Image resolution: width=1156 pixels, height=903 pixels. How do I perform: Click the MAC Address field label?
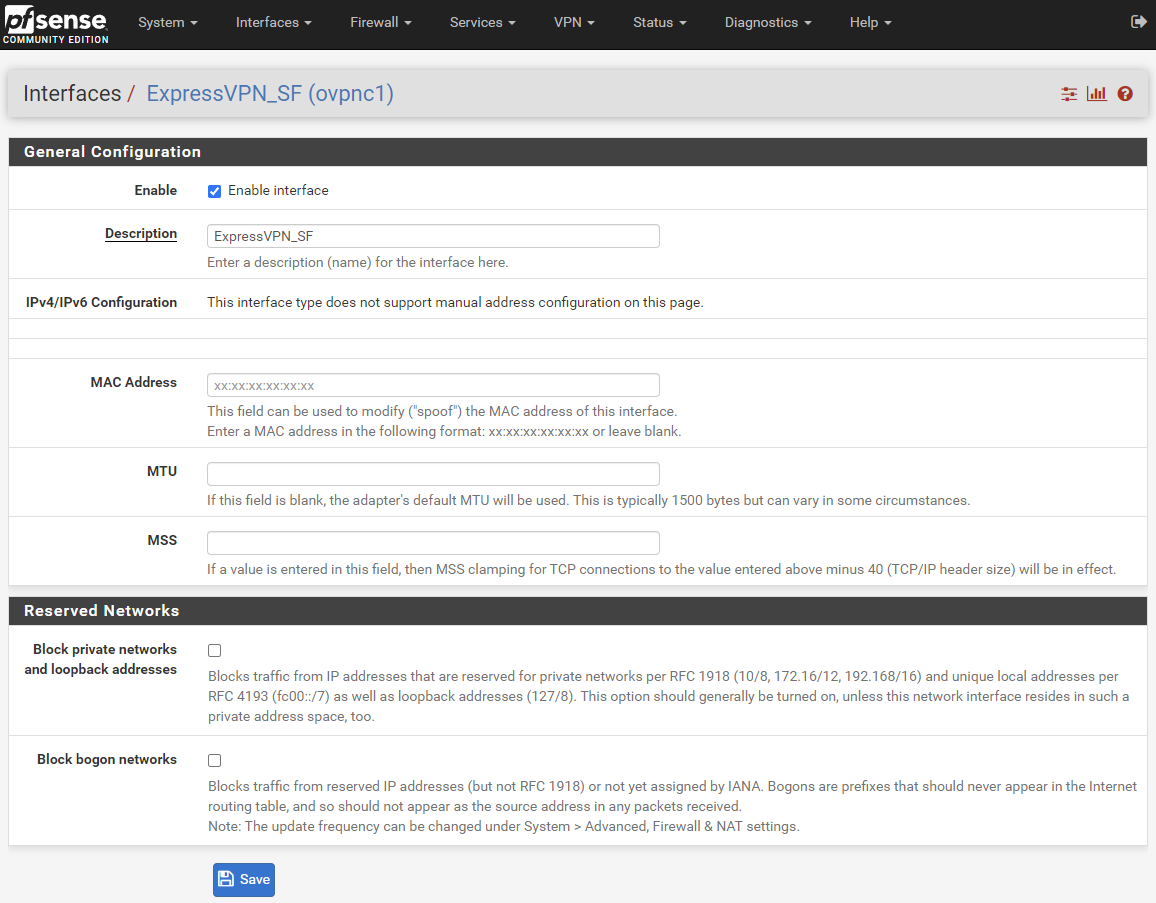pyautogui.click(x=133, y=383)
